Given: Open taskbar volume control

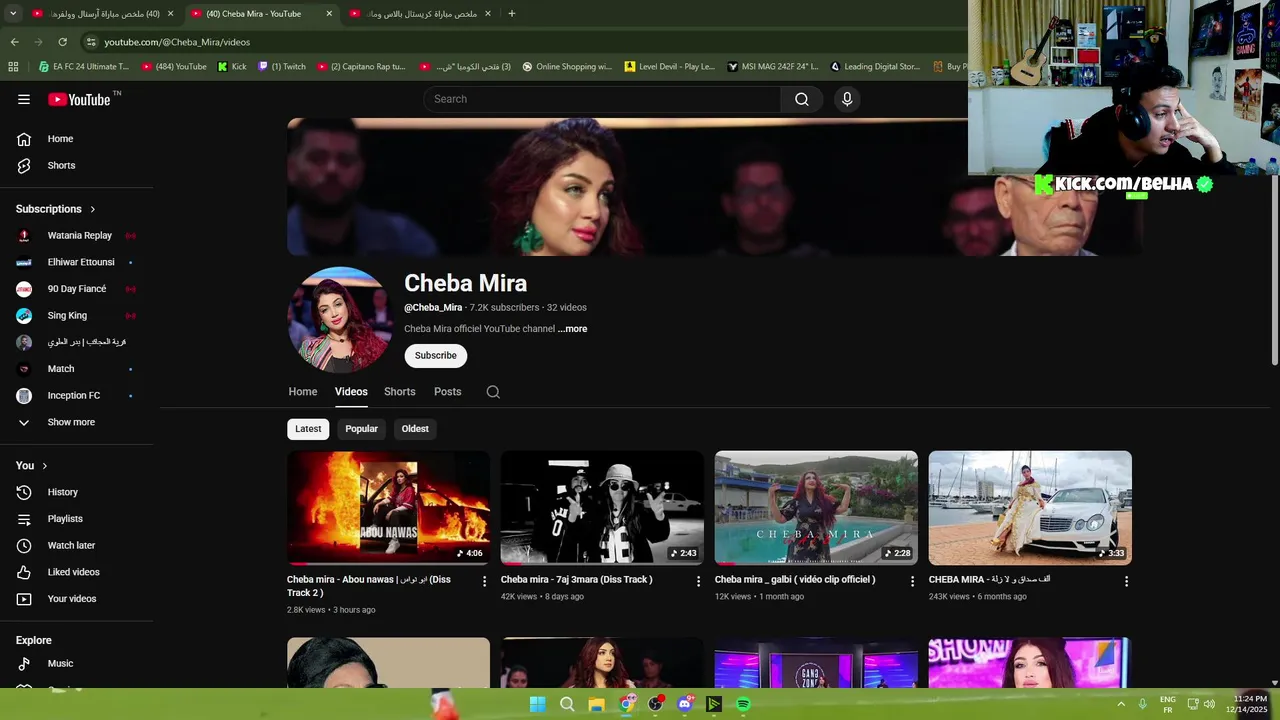Looking at the screenshot, I should pyautogui.click(x=1209, y=704).
